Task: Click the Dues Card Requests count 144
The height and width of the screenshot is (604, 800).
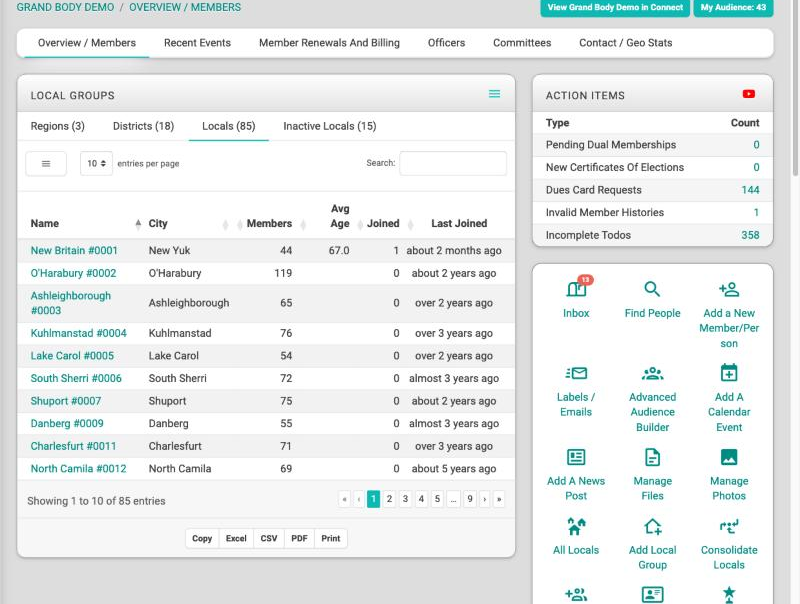Action: pos(750,190)
